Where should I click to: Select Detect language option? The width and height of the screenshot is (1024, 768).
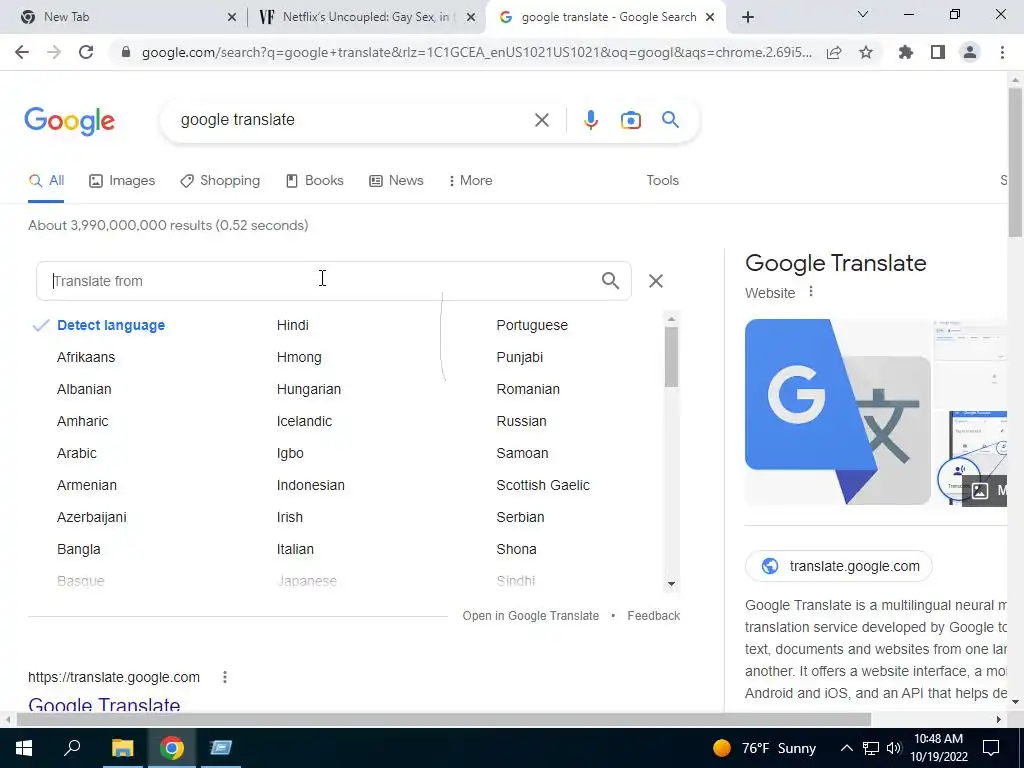[x=110, y=325]
